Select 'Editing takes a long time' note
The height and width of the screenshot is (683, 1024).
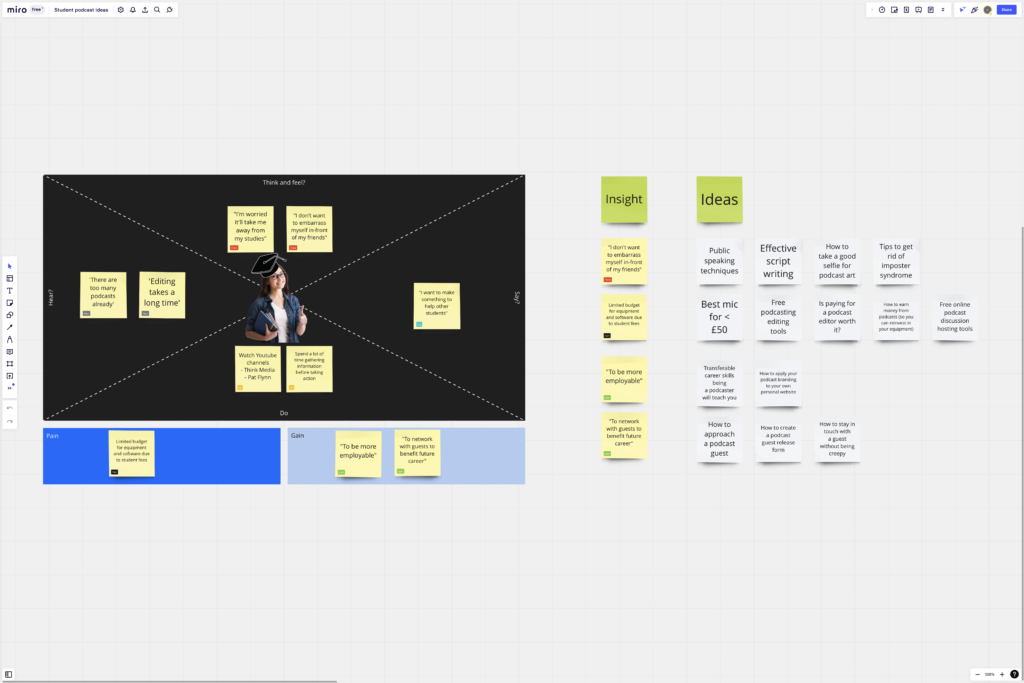(x=162, y=294)
